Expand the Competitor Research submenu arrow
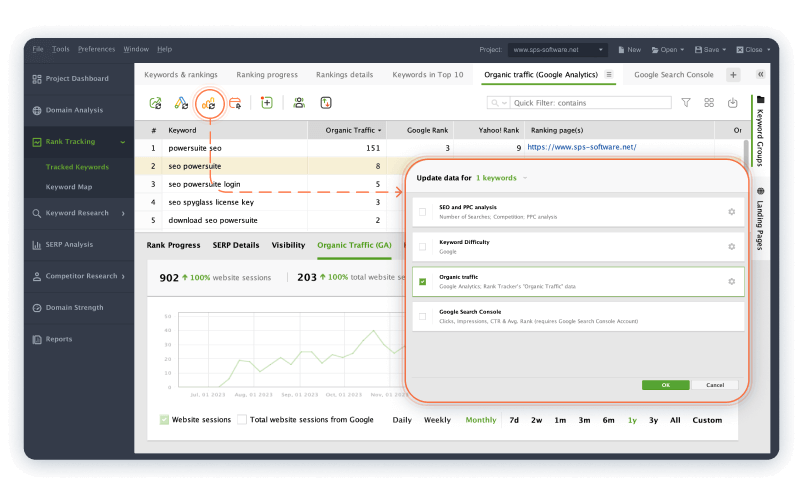 click(x=123, y=276)
